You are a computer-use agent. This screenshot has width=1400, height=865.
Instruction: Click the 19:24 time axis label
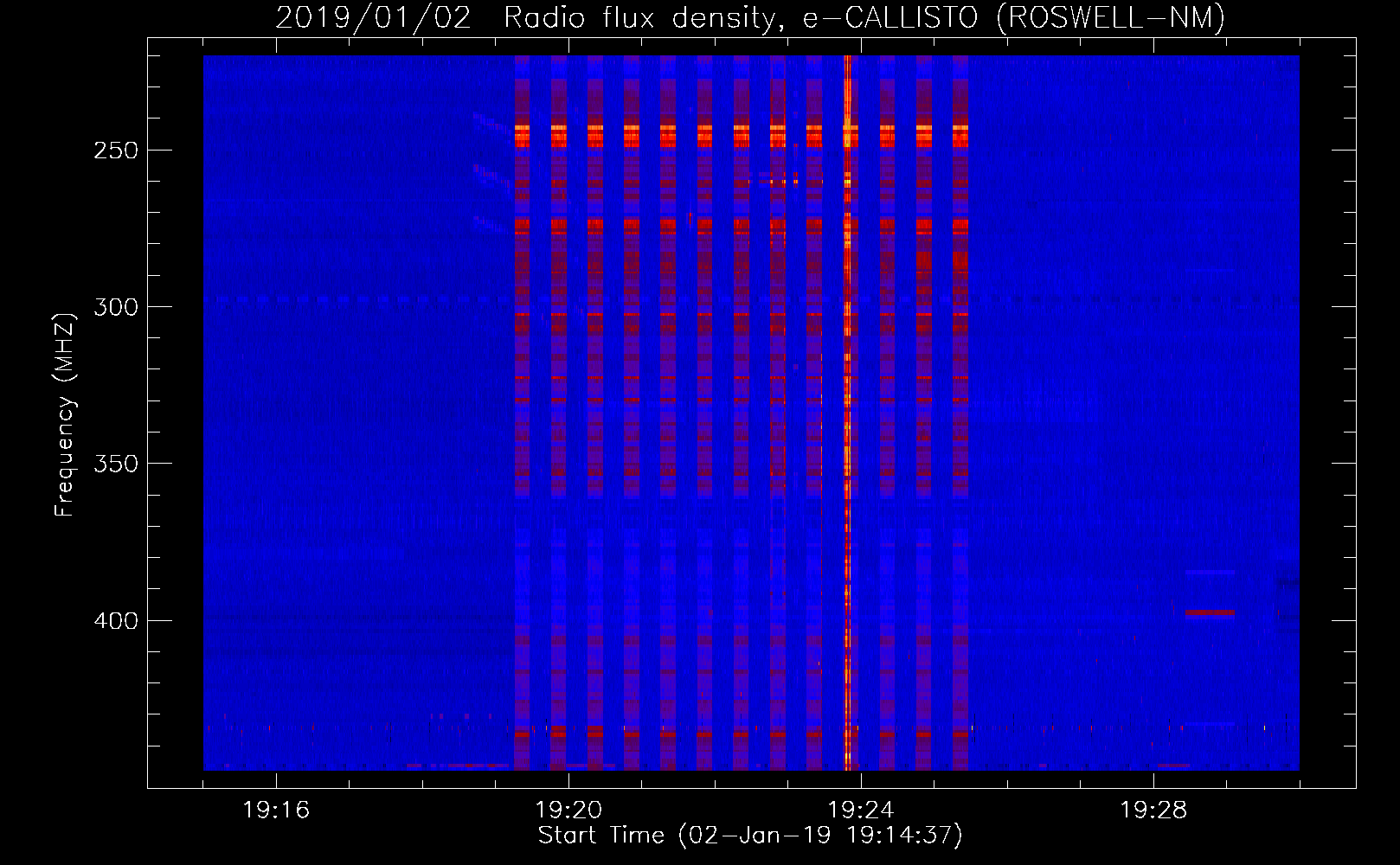click(x=861, y=811)
